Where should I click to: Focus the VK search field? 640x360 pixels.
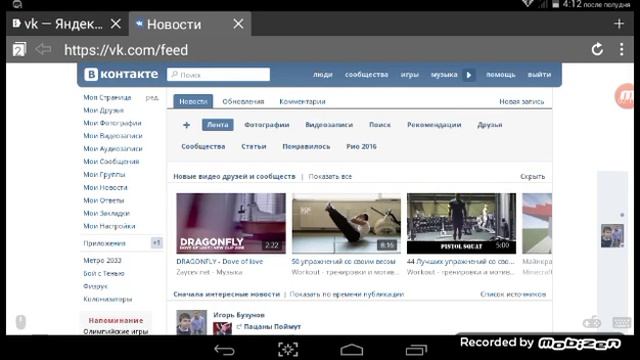tap(218, 75)
